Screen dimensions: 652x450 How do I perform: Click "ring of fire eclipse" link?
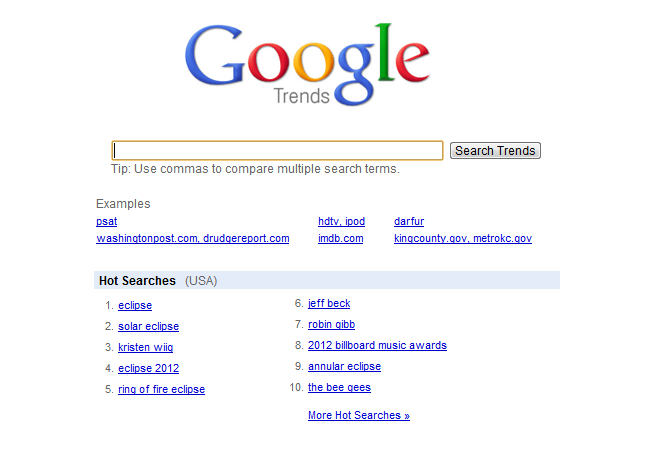point(161,389)
